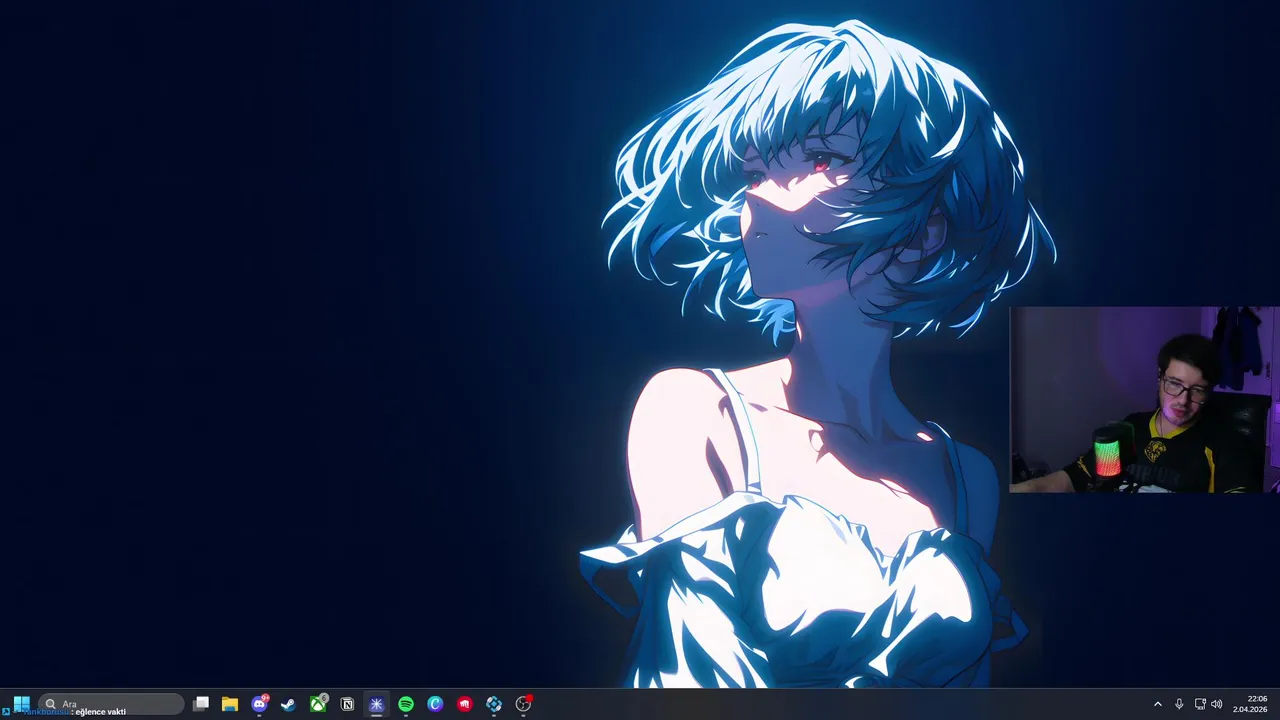Open the blue C-icon app on the taskbar

pos(435,704)
